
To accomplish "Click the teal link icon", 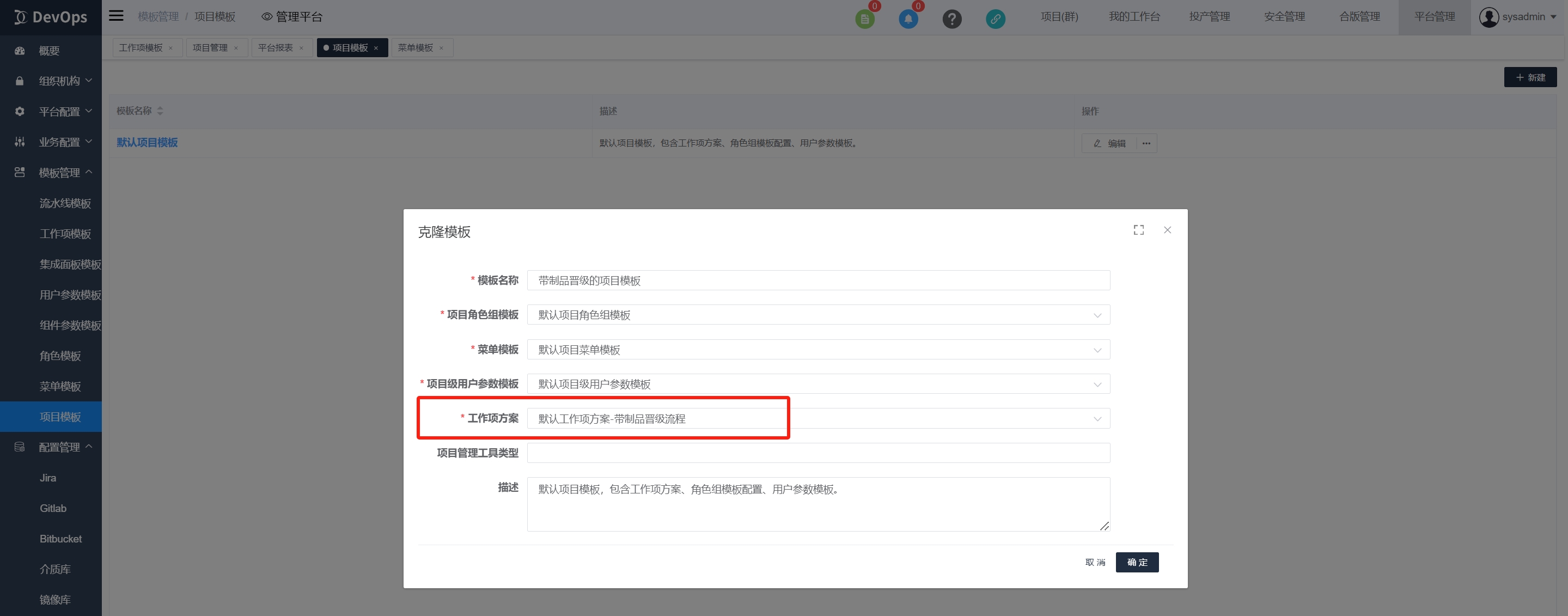I will pyautogui.click(x=995, y=19).
